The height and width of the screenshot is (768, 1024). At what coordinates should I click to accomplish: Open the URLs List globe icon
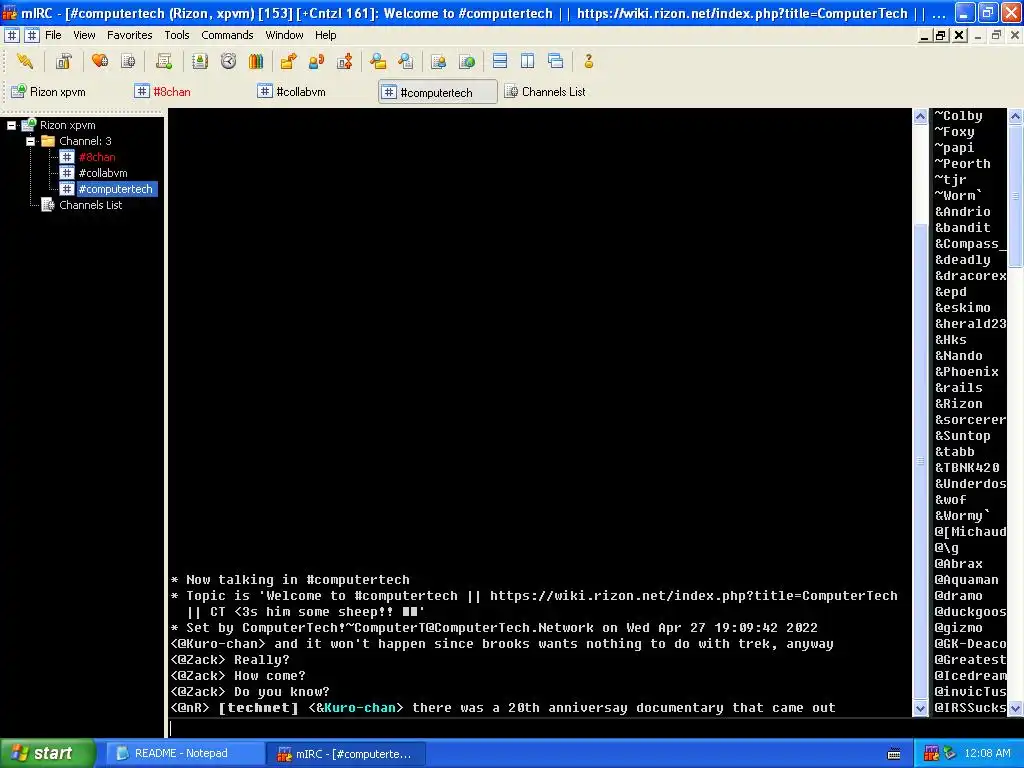(466, 61)
